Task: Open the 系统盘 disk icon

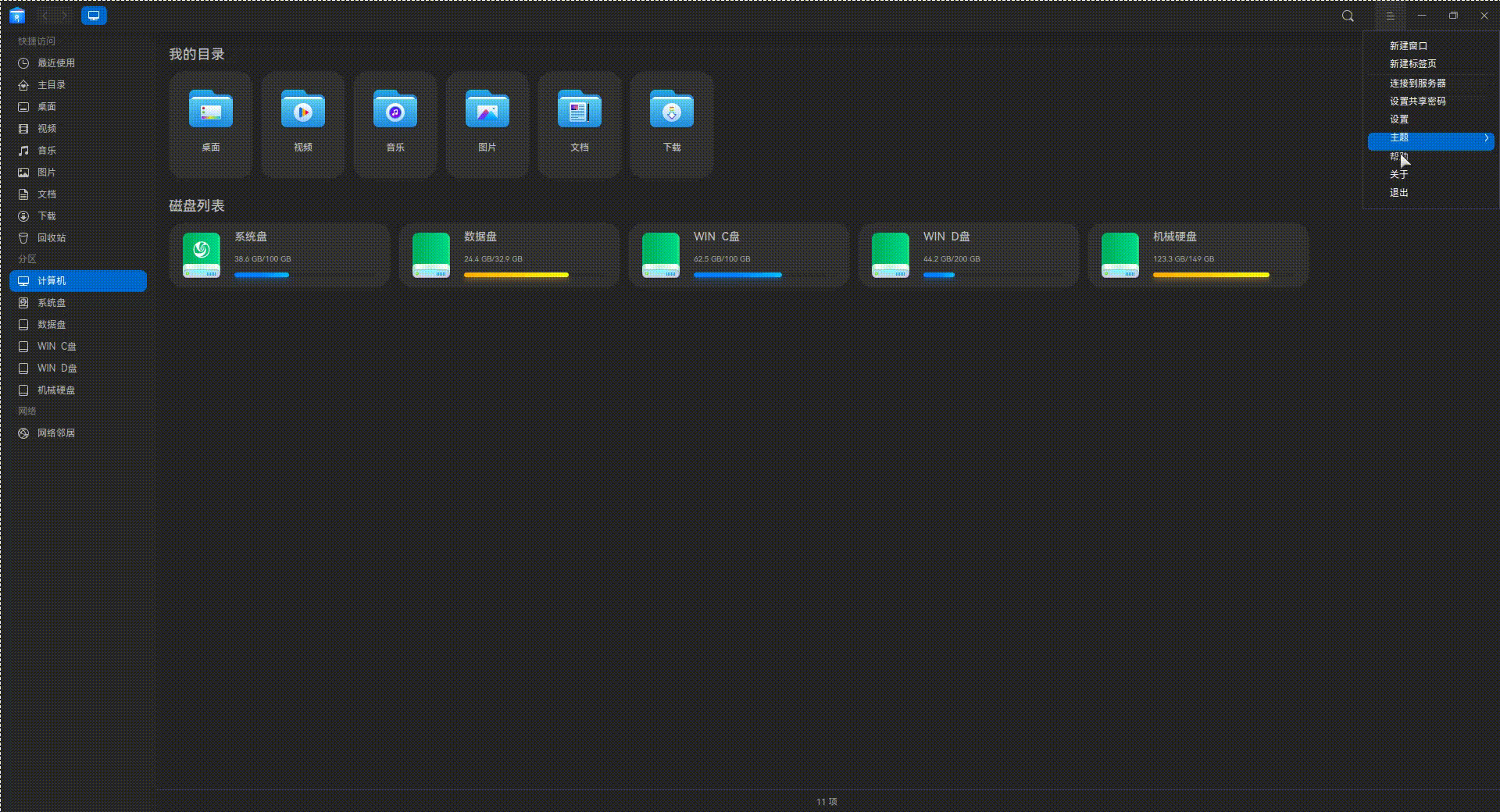Action: [202, 255]
